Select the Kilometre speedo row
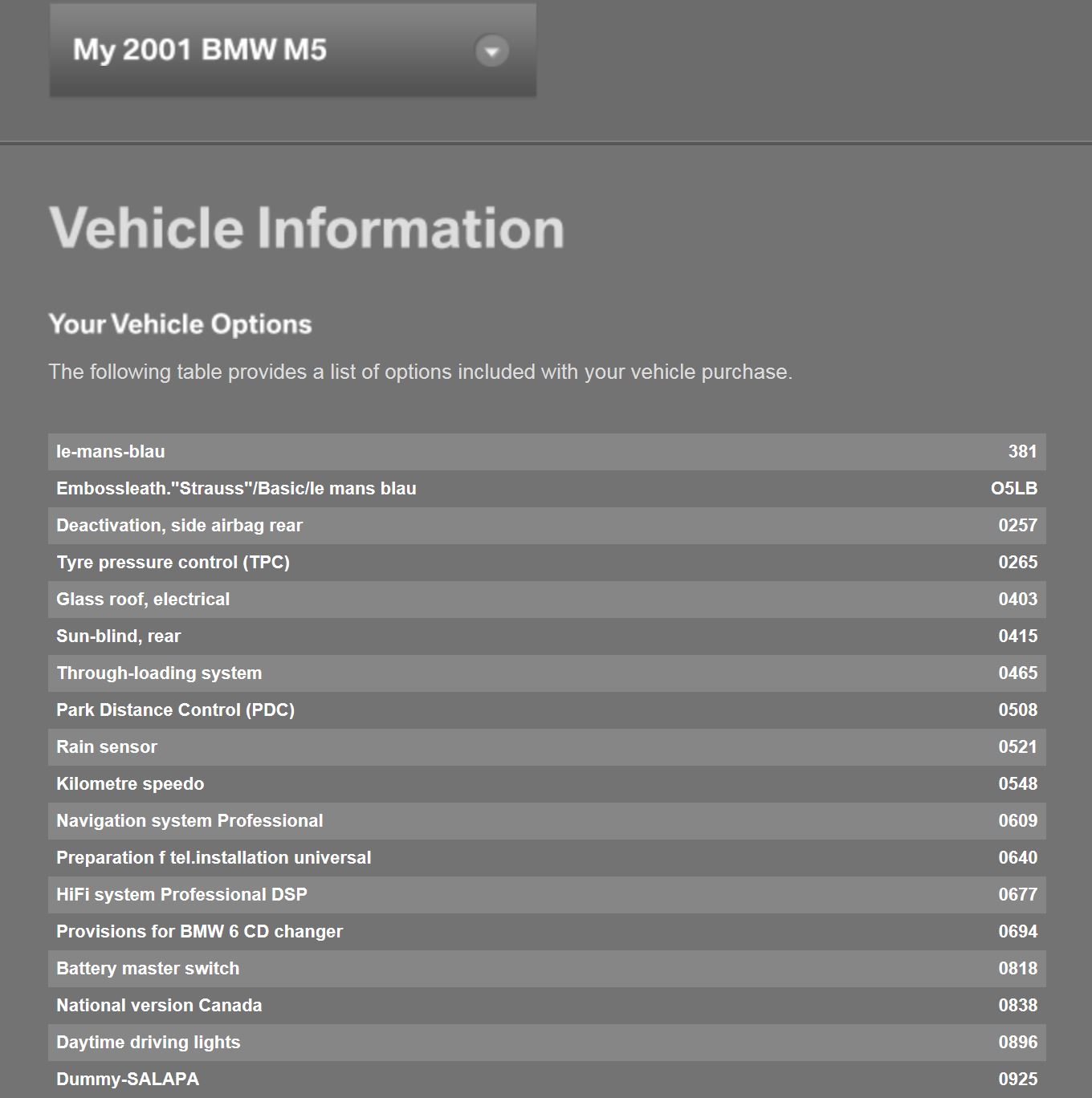Screen dimensions: 1092x1098 (547, 784)
